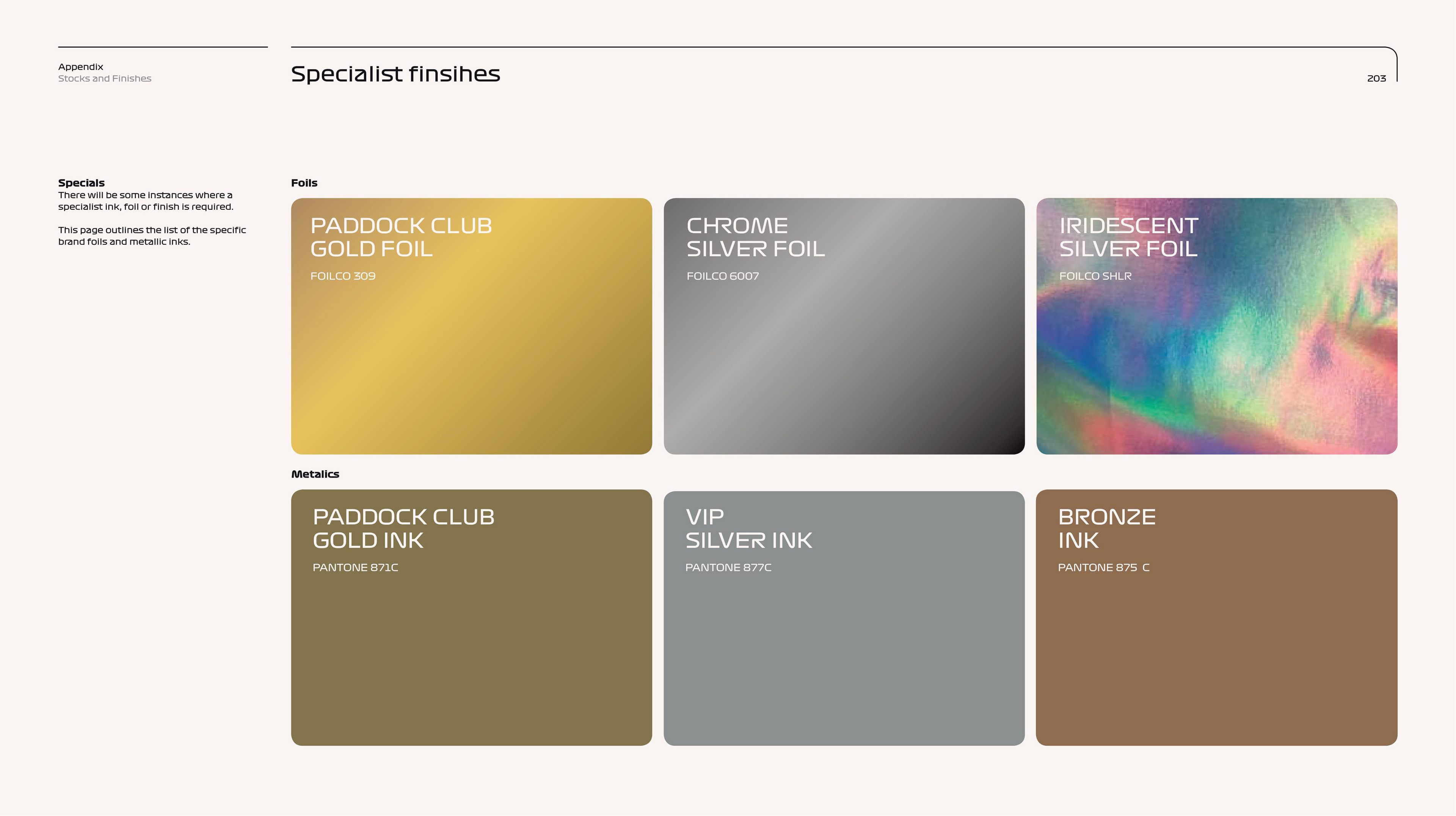
Task: Select the Paddock Club Gold Ink swatch
Action: click(471, 645)
